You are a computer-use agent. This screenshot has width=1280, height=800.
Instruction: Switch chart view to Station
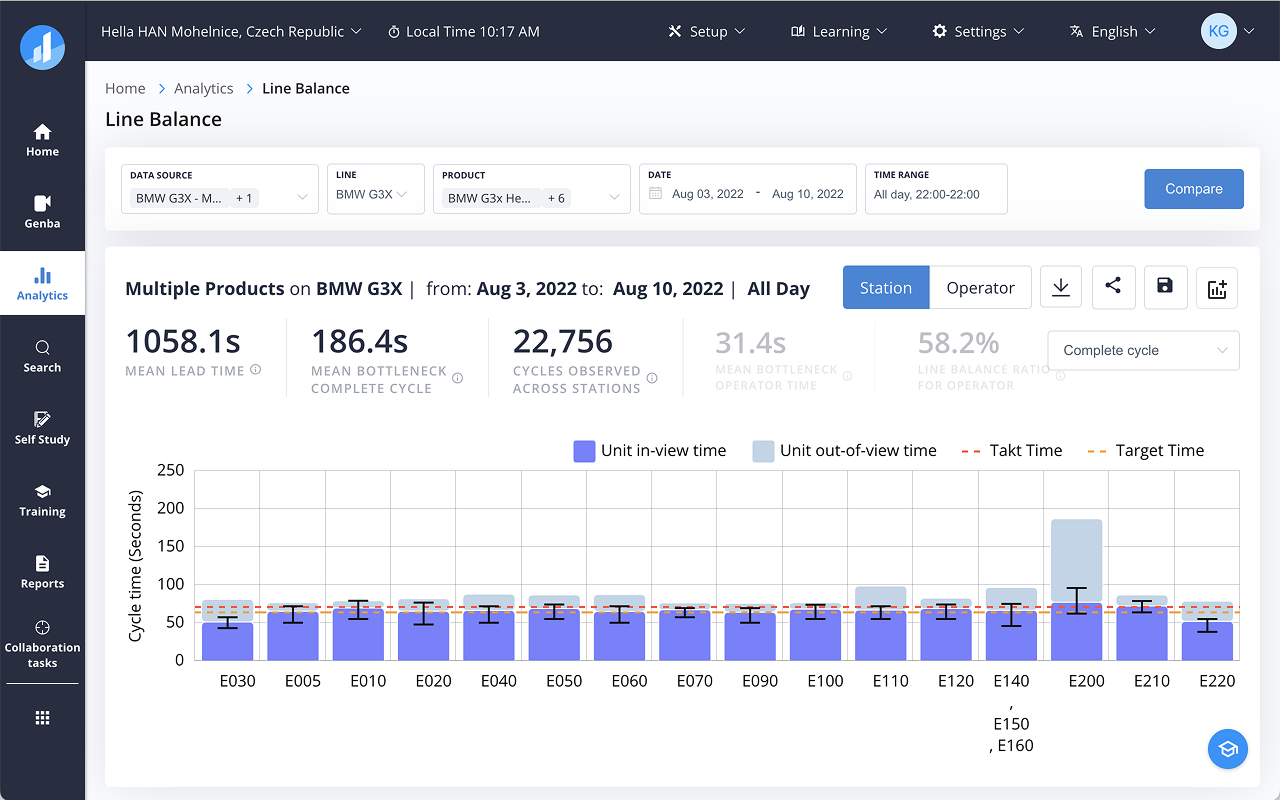886,288
